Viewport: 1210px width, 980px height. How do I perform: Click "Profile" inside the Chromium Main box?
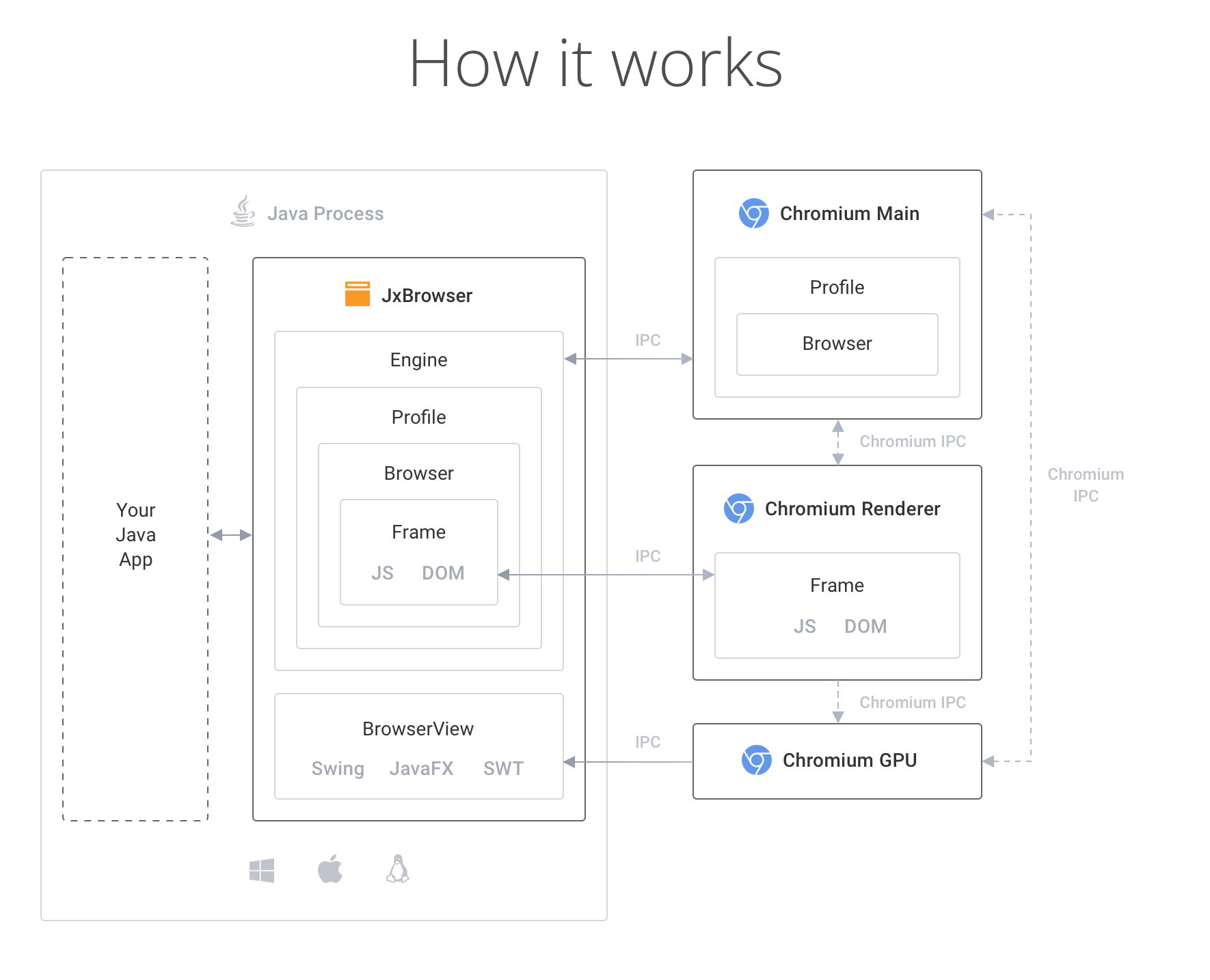[837, 287]
